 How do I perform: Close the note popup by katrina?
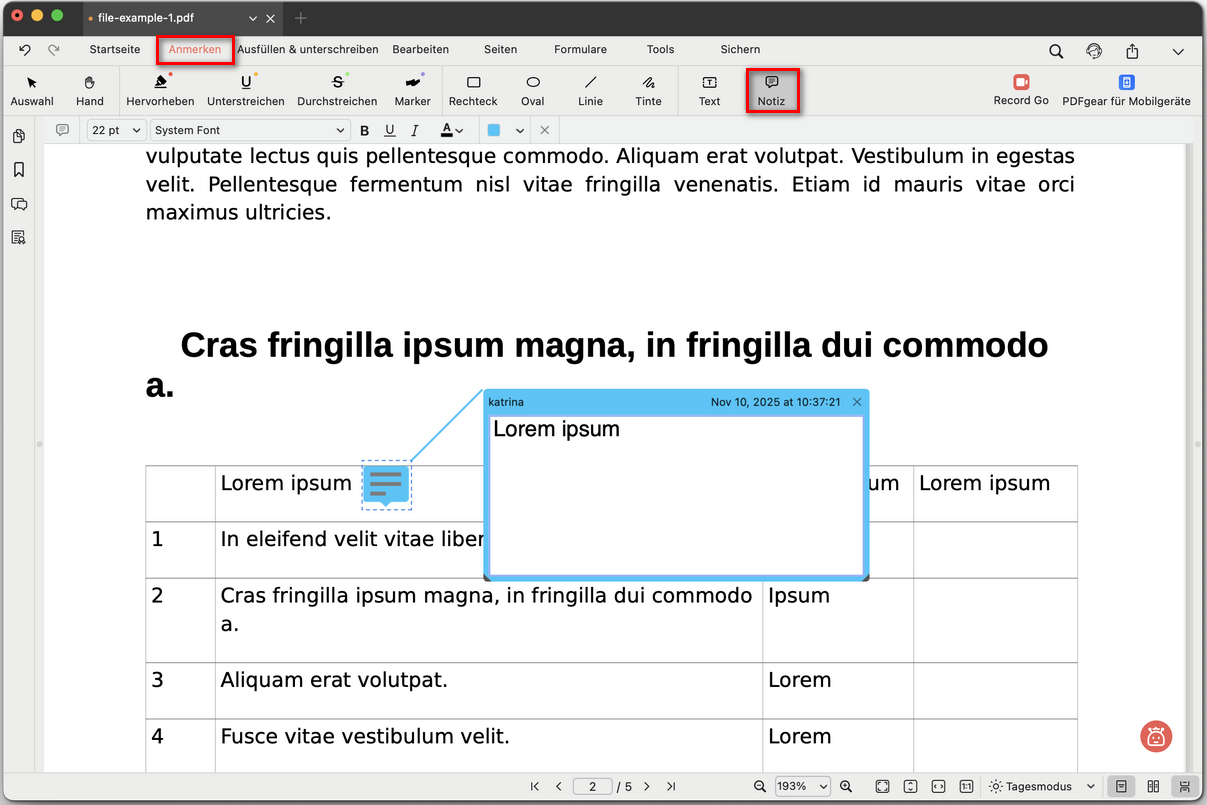pos(857,402)
